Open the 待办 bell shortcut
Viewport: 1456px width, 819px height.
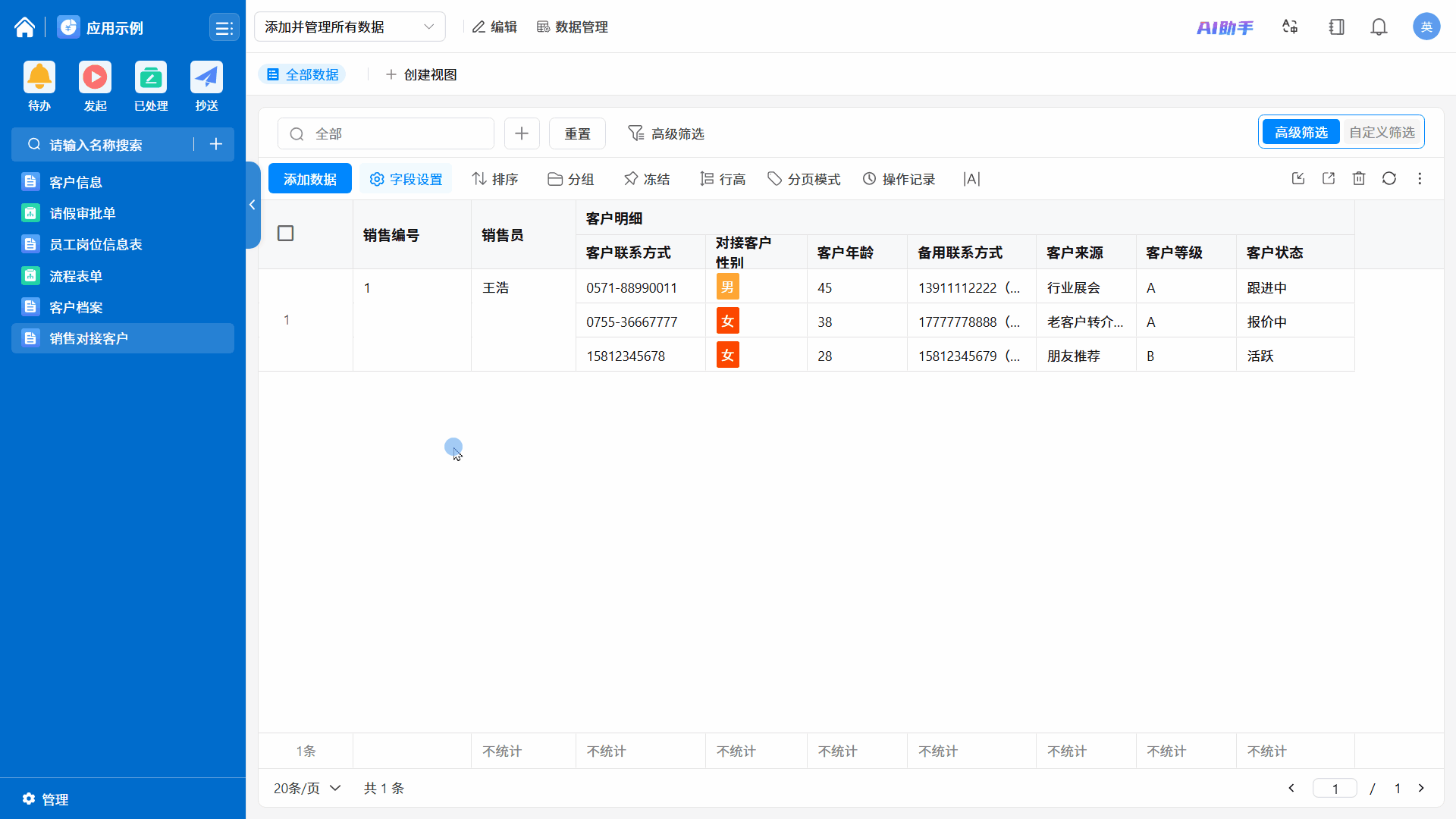click(x=39, y=86)
